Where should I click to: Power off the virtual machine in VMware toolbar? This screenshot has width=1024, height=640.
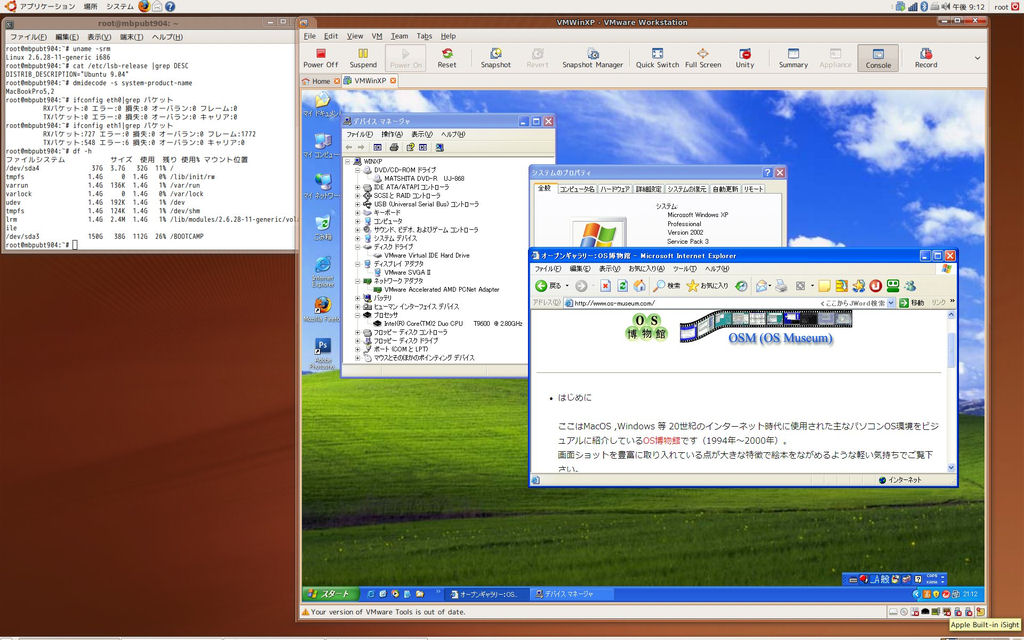click(x=321, y=58)
